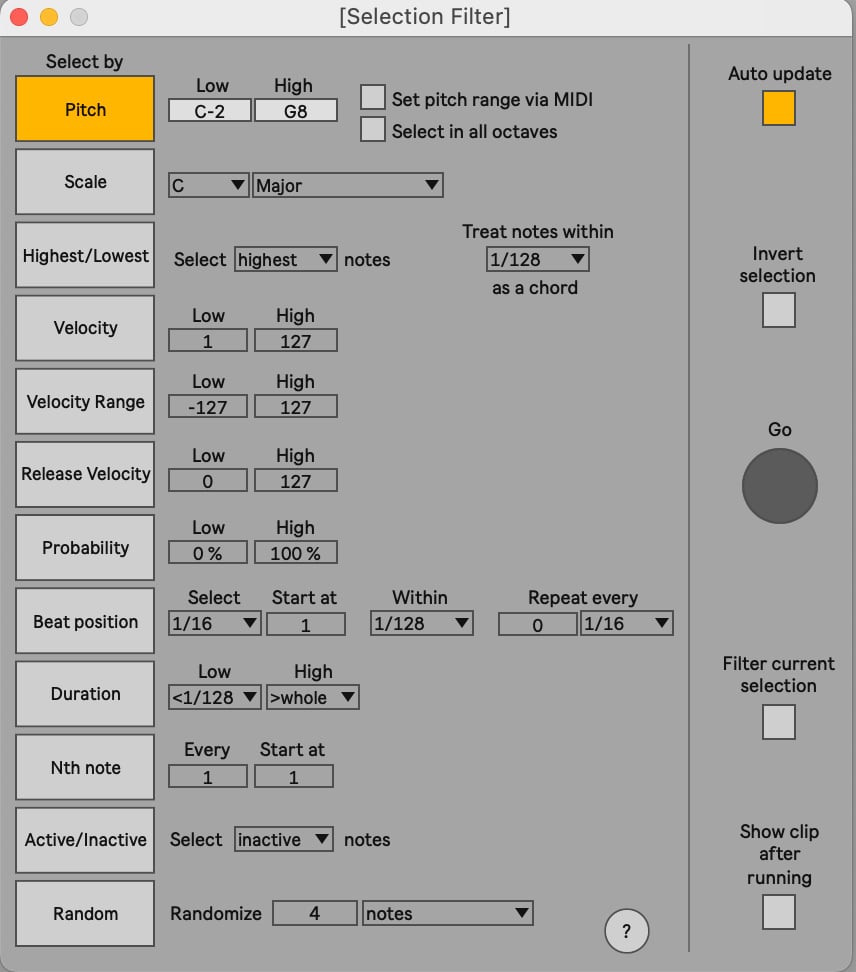Image resolution: width=856 pixels, height=972 pixels.
Task: Close the Selection Filter window
Action: point(19,17)
